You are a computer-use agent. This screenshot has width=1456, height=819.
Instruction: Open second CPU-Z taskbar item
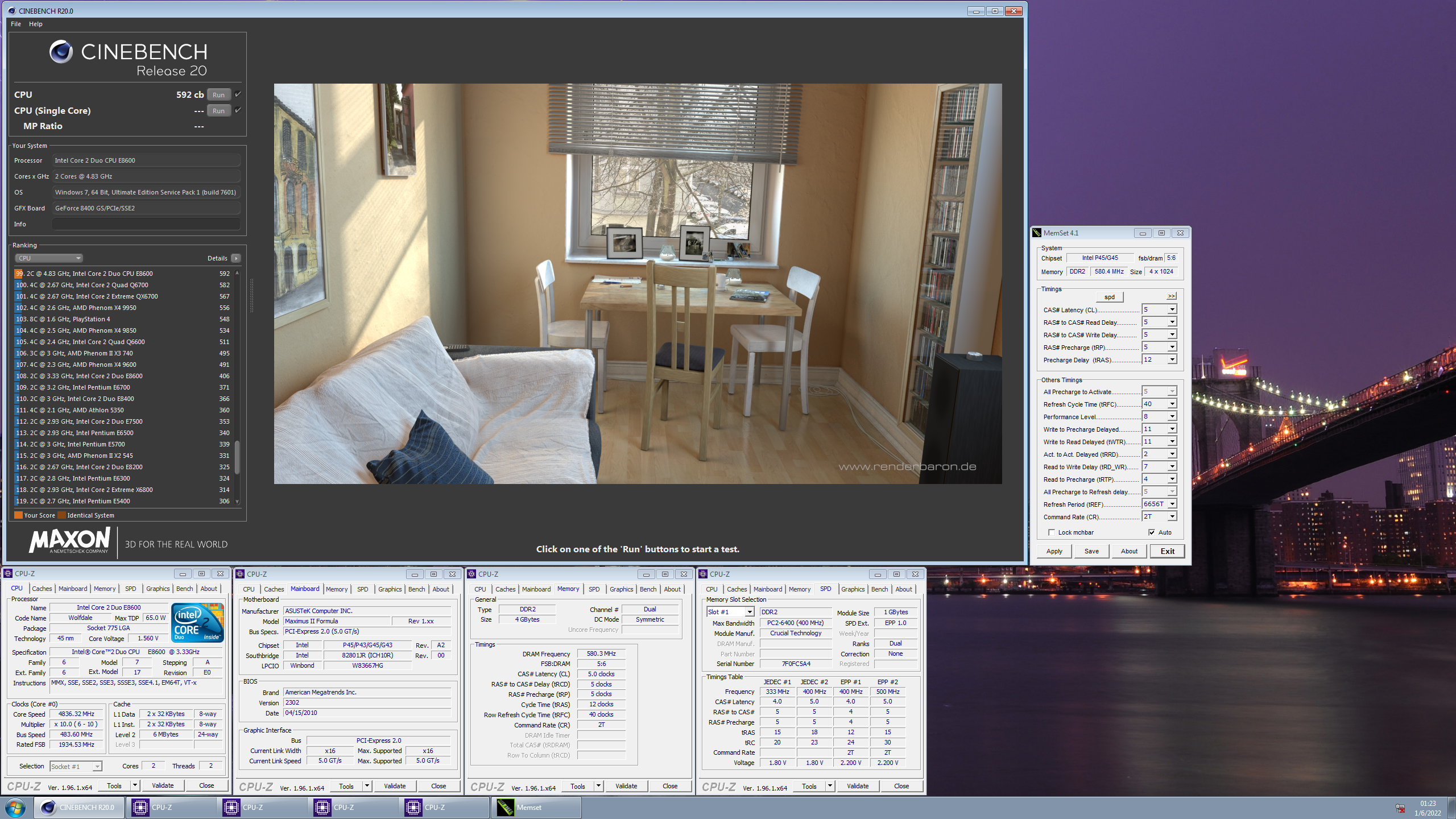coord(262,808)
